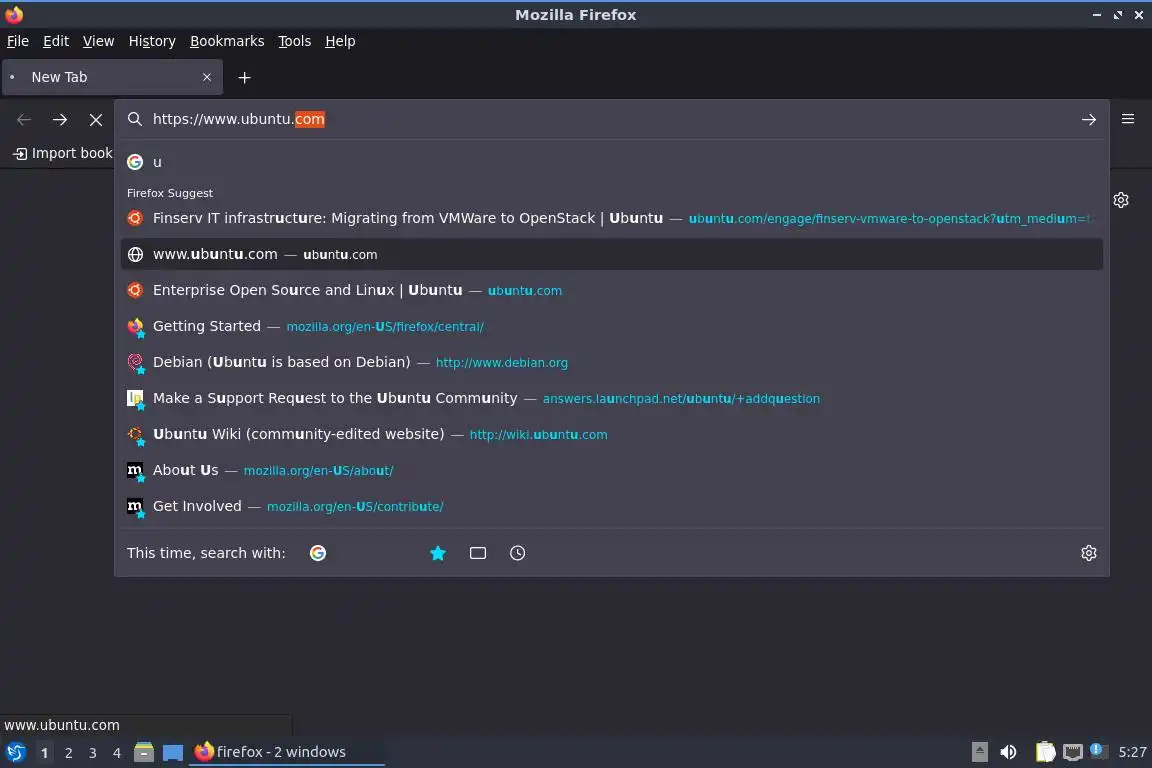Open the volume control in system tray
1152x768 pixels.
(x=1008, y=752)
